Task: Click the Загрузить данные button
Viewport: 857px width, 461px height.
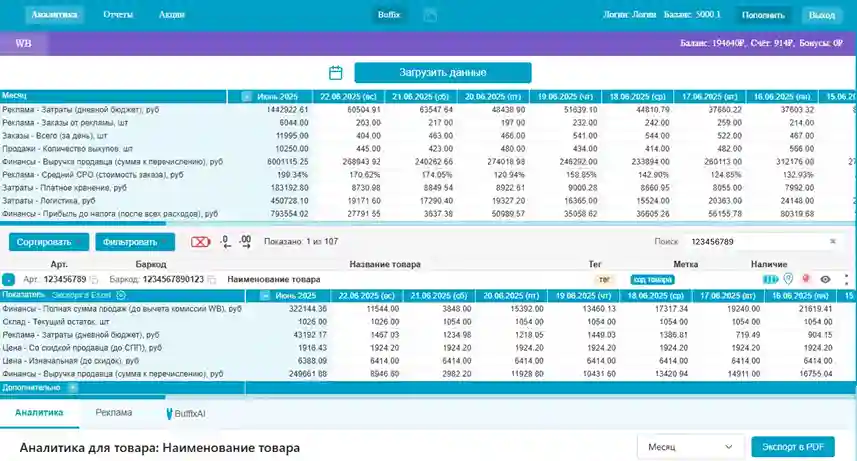Action: click(442, 73)
